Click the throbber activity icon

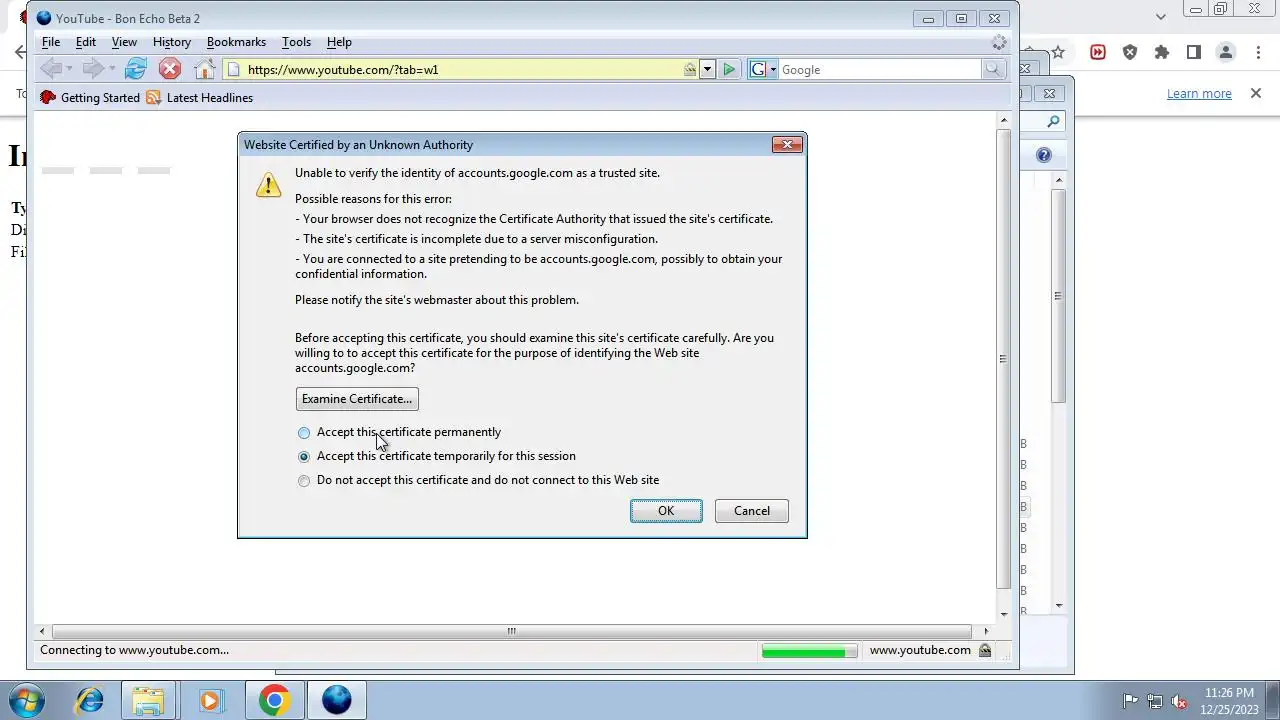(999, 42)
